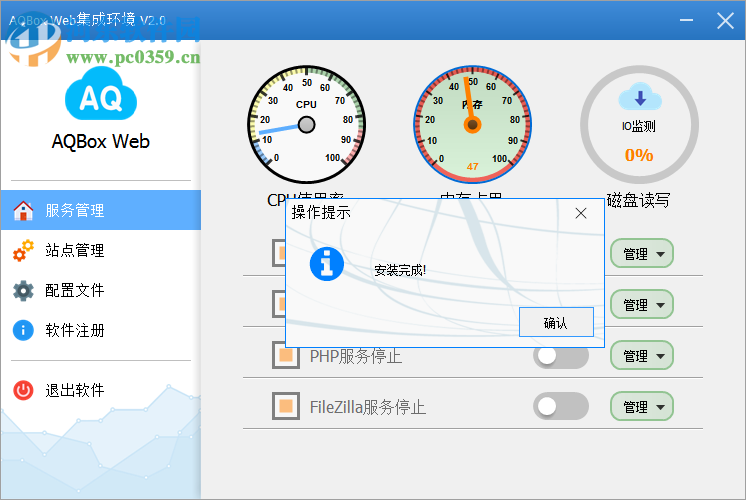Screen dimensions: 746x500
Task: Click the house icon beside 服务管理
Action: [23, 210]
